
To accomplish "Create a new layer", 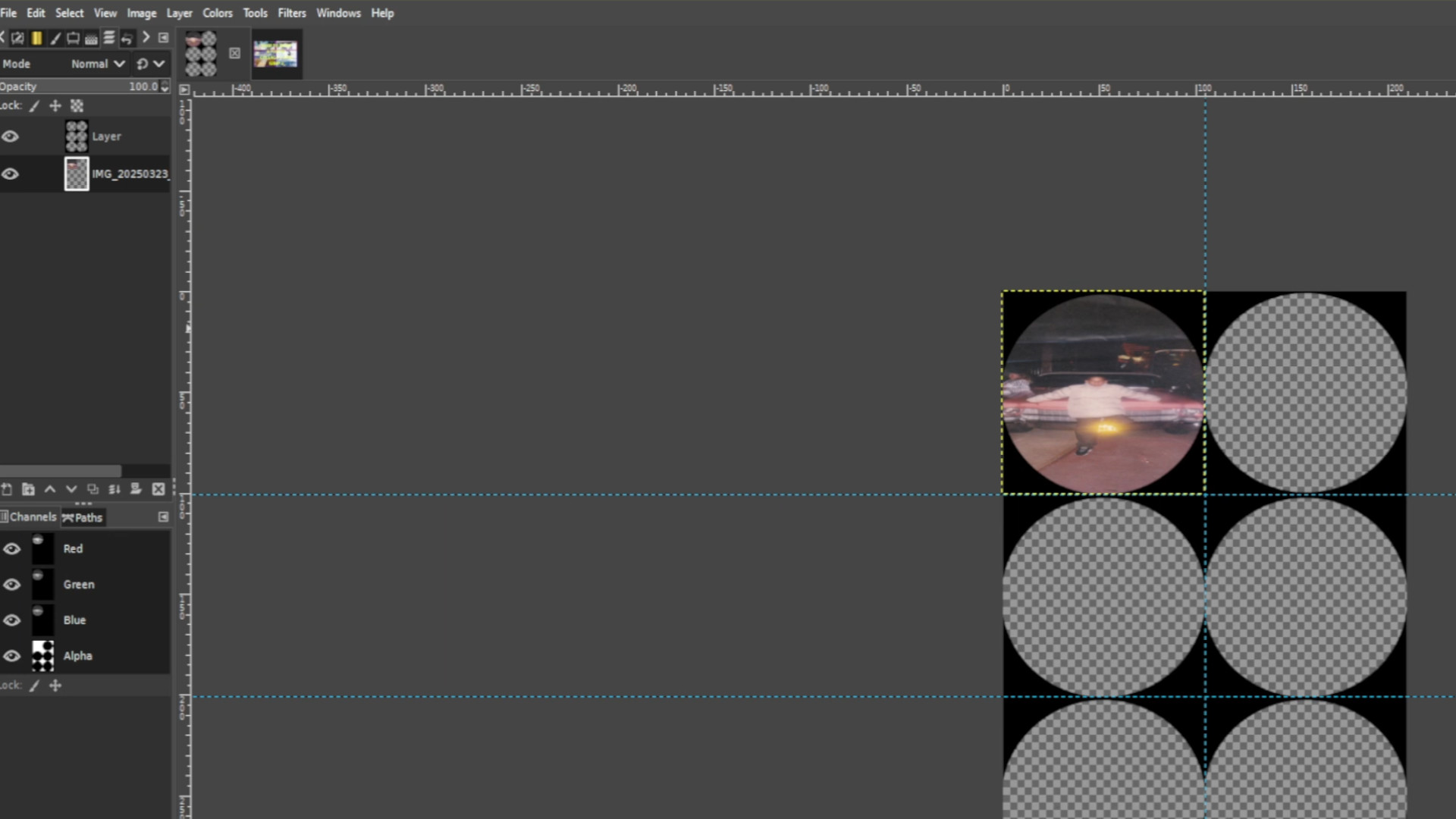I will [x=7, y=489].
